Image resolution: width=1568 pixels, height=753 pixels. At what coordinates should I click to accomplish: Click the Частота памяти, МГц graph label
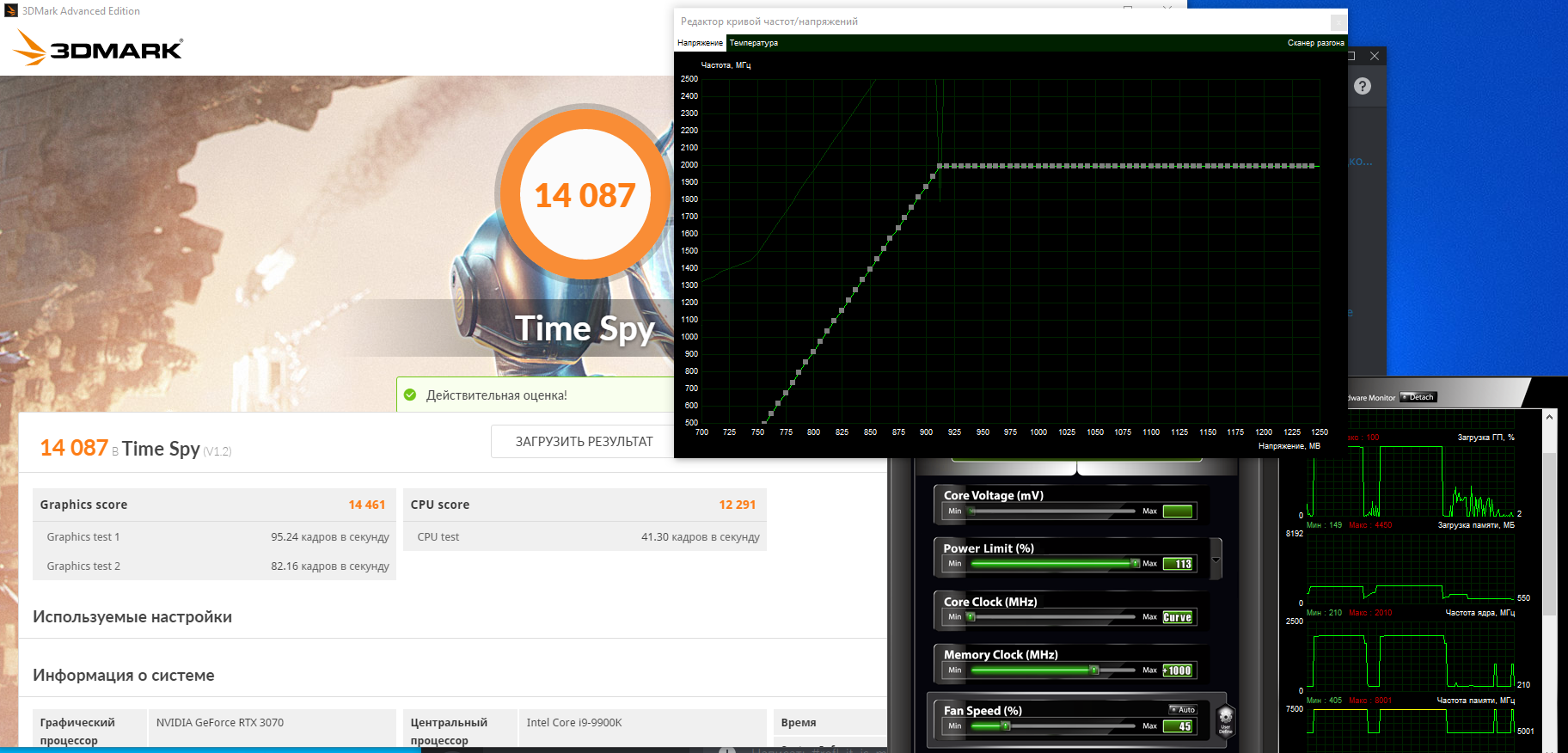click(1476, 701)
